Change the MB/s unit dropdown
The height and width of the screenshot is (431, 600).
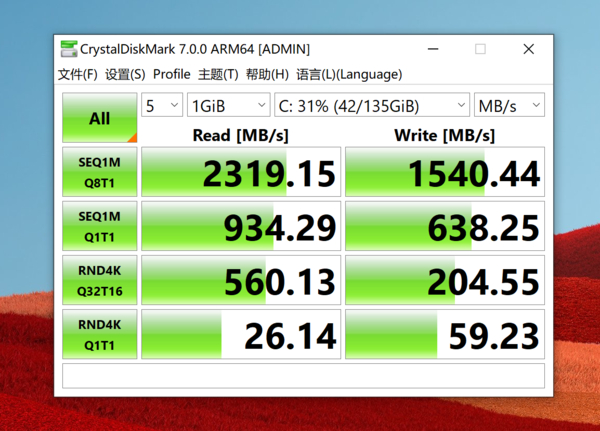click(x=509, y=105)
